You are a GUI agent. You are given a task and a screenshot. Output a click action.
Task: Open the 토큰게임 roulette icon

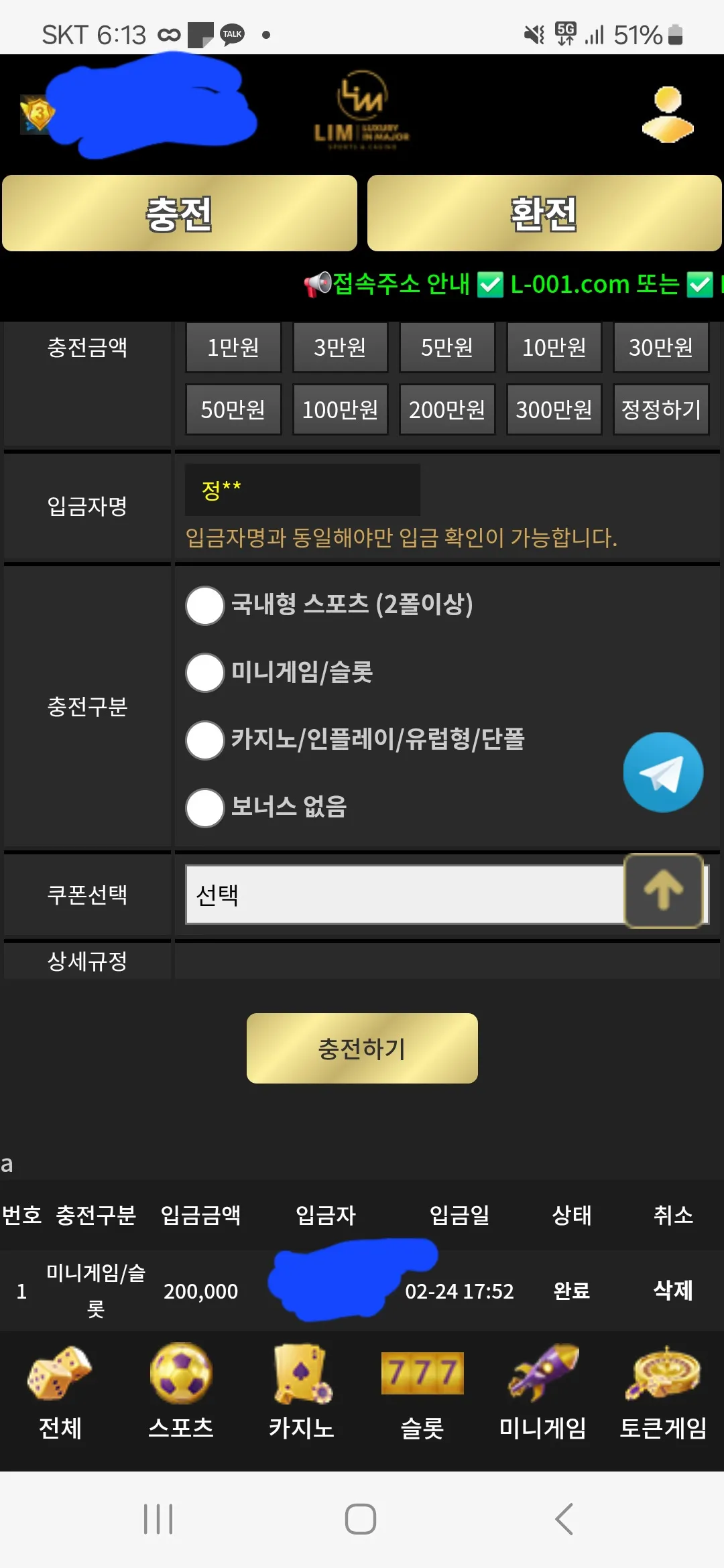(x=663, y=1372)
